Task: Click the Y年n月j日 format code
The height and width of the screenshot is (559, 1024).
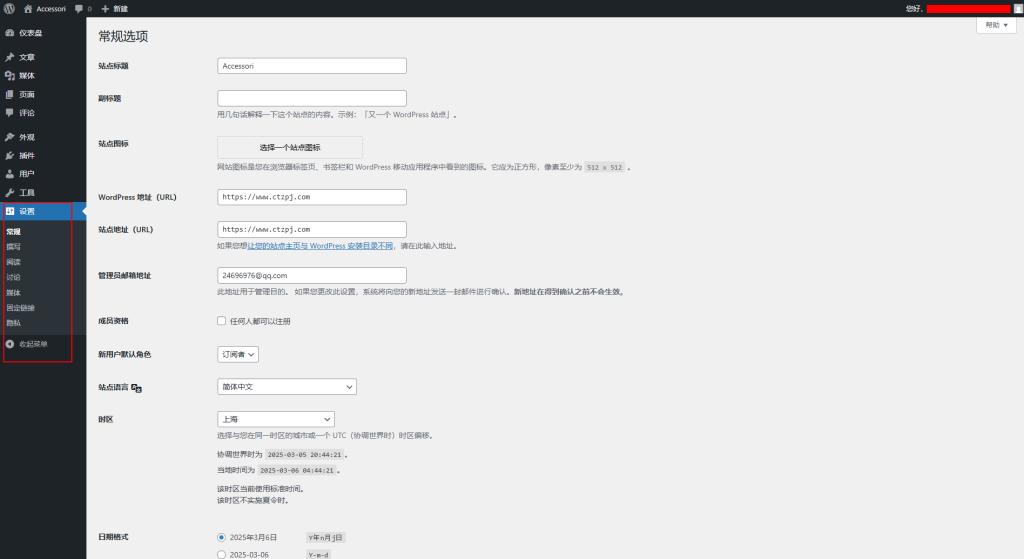Action: point(325,538)
